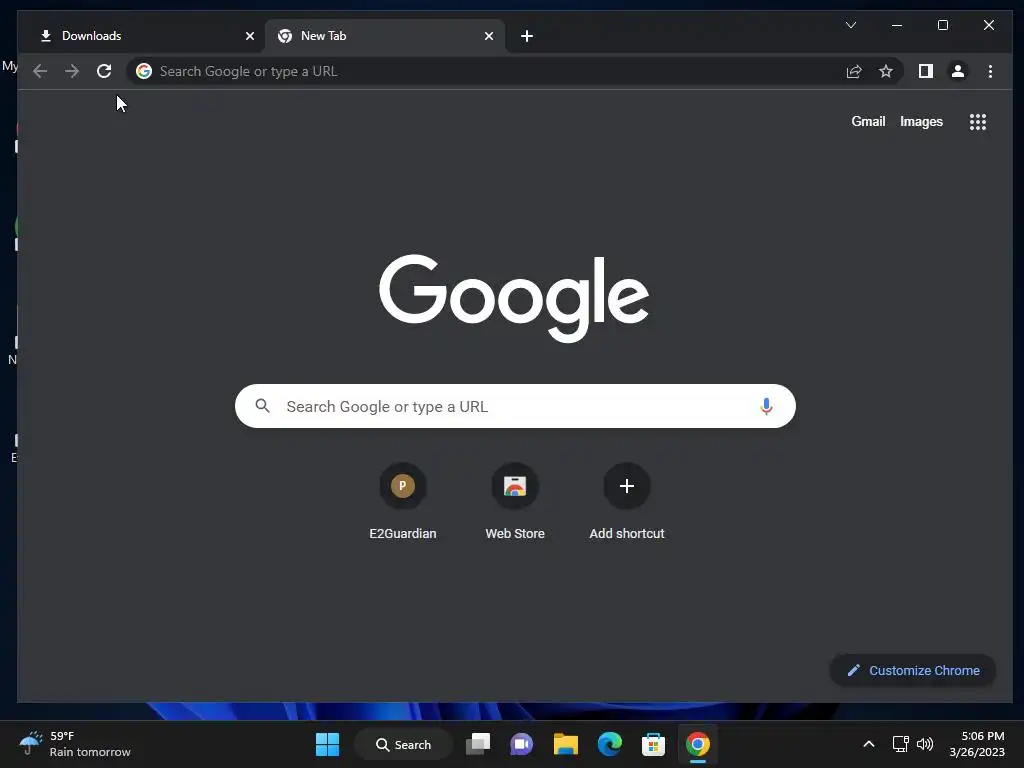
Task: Go forward using the forward arrow
Action: click(x=72, y=71)
